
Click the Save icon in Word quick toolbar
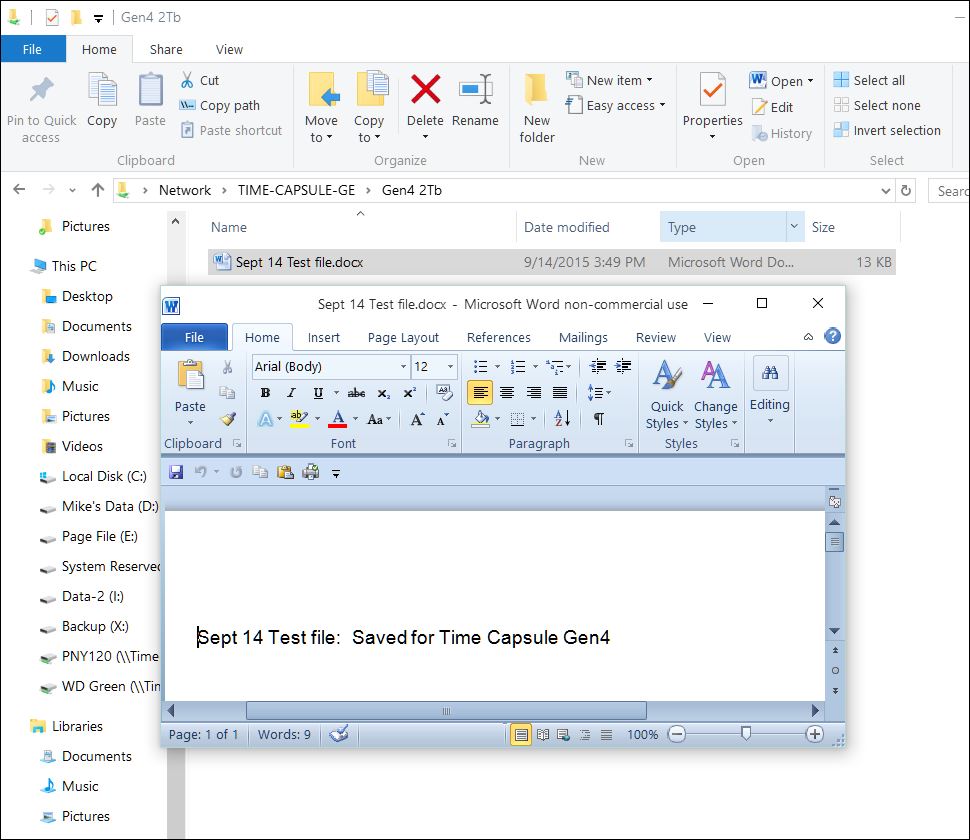(176, 473)
